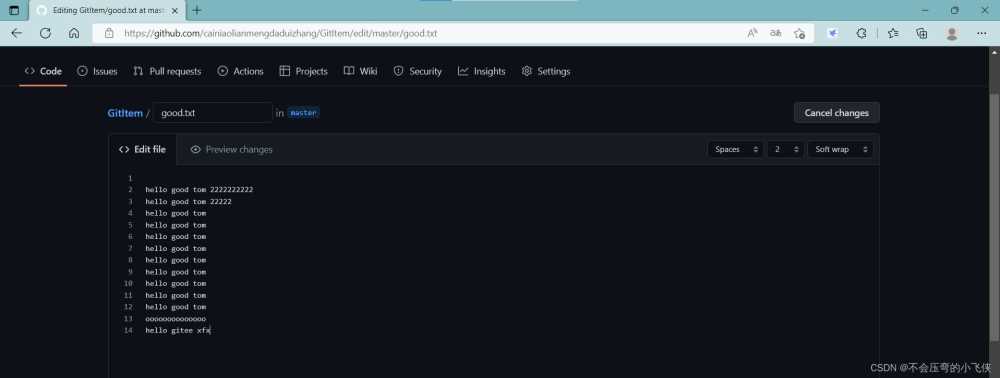Click the 'hello gitee xfx' line
1000x378 pixels.
pyautogui.click(x=178, y=330)
